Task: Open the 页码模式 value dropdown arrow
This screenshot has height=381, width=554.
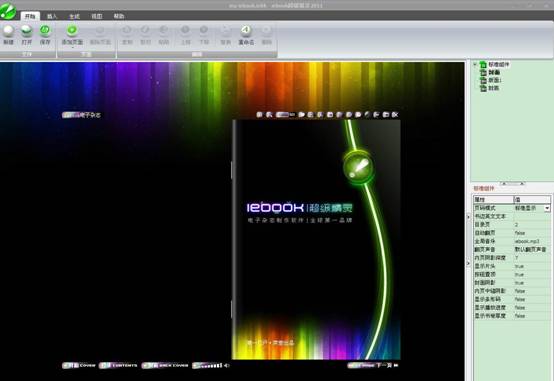Action: click(x=547, y=208)
